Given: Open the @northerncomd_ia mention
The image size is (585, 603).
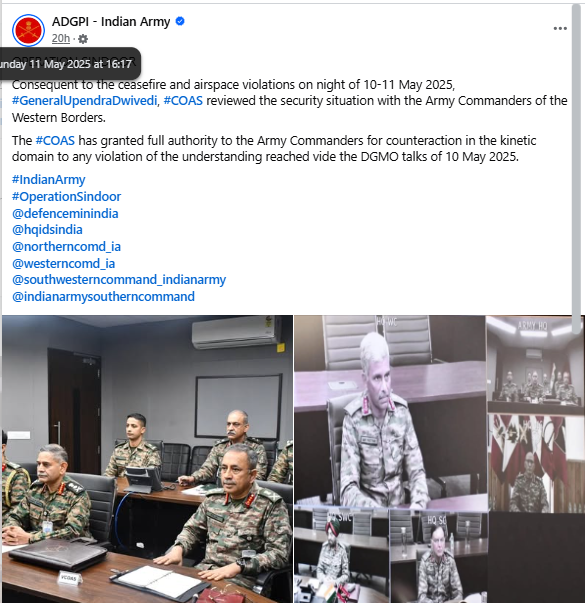Looking at the screenshot, I should (66, 247).
